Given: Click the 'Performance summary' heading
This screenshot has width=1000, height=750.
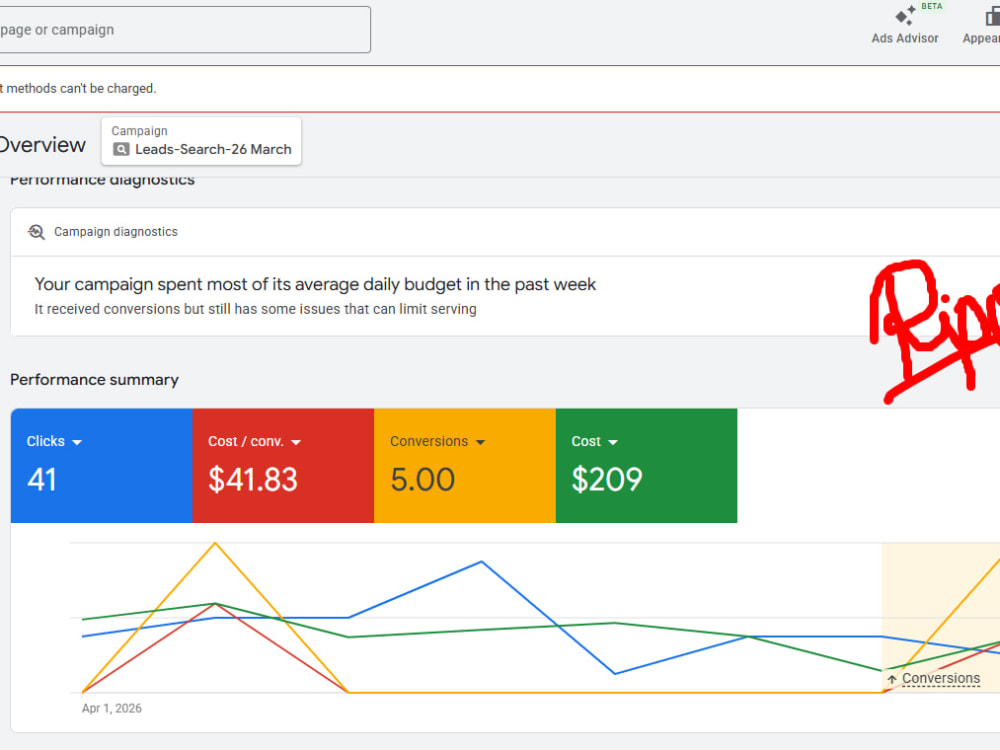Looking at the screenshot, I should pyautogui.click(x=94, y=380).
